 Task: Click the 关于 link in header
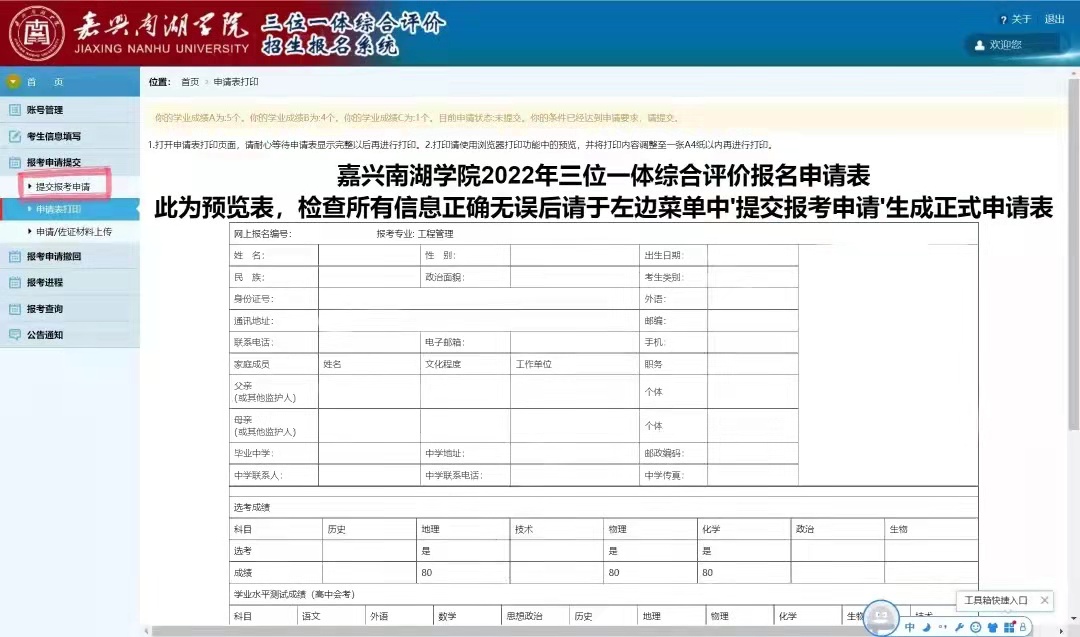tap(1021, 19)
